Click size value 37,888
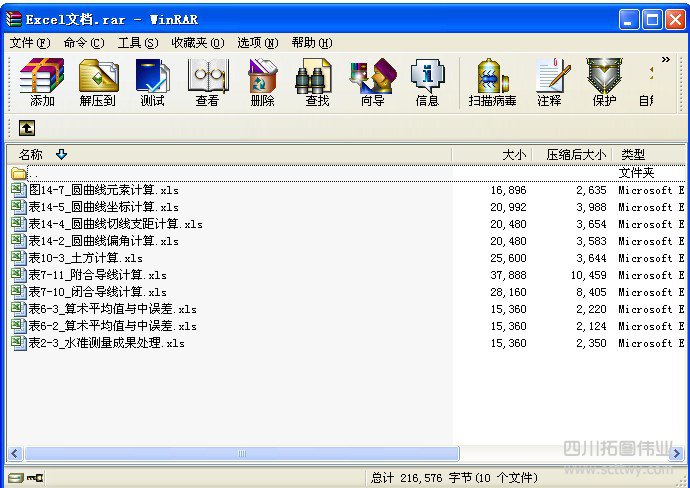The height and width of the screenshot is (488, 690). pos(508,275)
